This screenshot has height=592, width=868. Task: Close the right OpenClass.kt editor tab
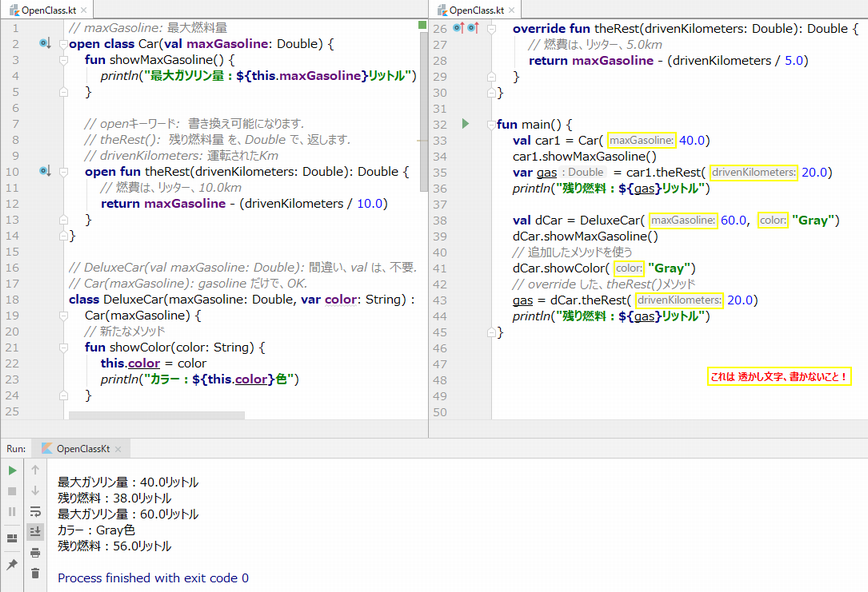(x=512, y=11)
